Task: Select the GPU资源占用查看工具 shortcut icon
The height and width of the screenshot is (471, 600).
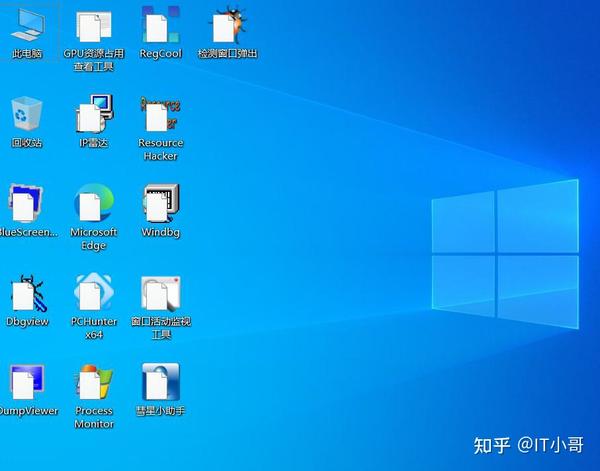Action: point(94,26)
